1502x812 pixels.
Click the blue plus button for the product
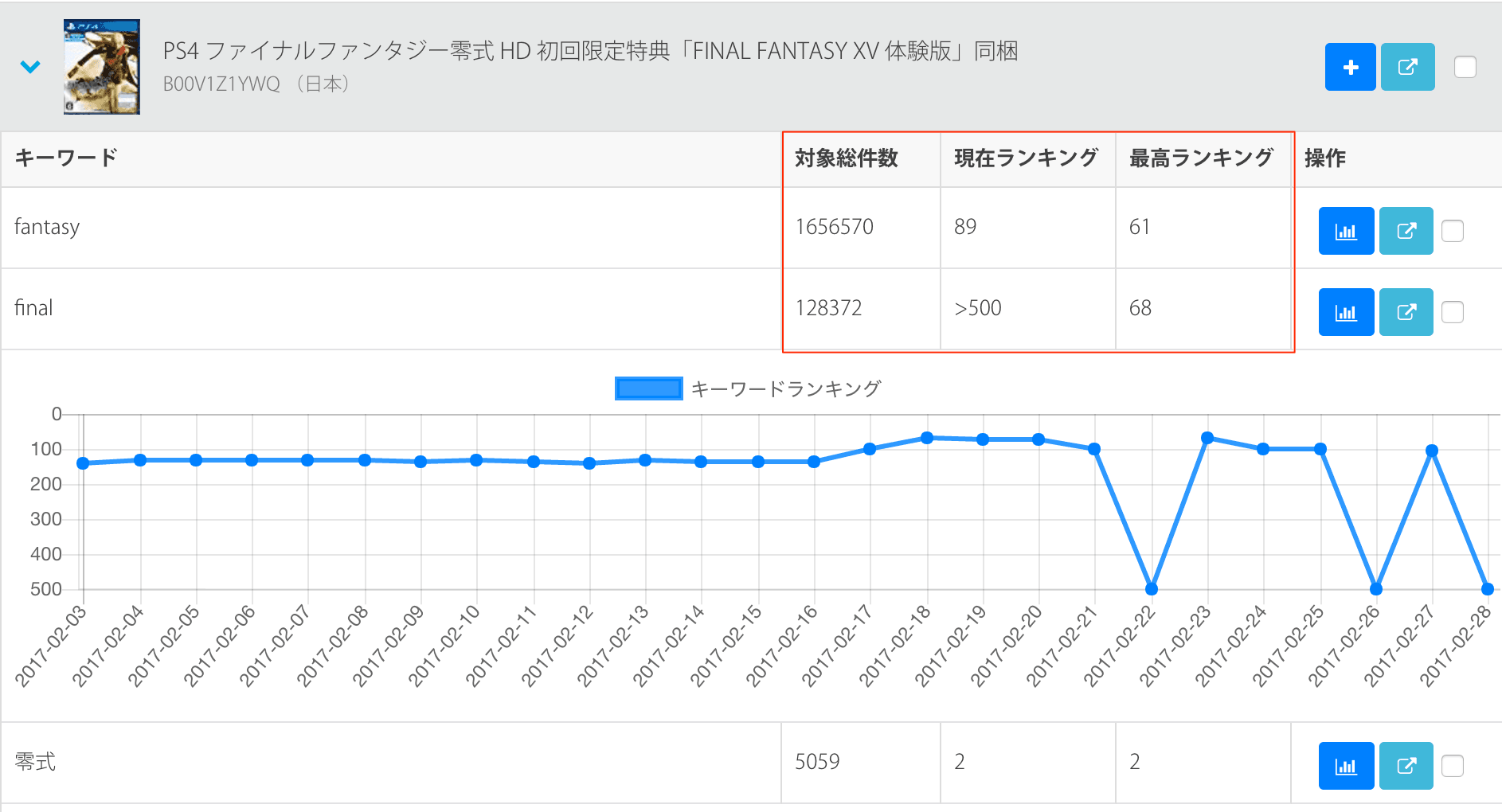point(1350,67)
